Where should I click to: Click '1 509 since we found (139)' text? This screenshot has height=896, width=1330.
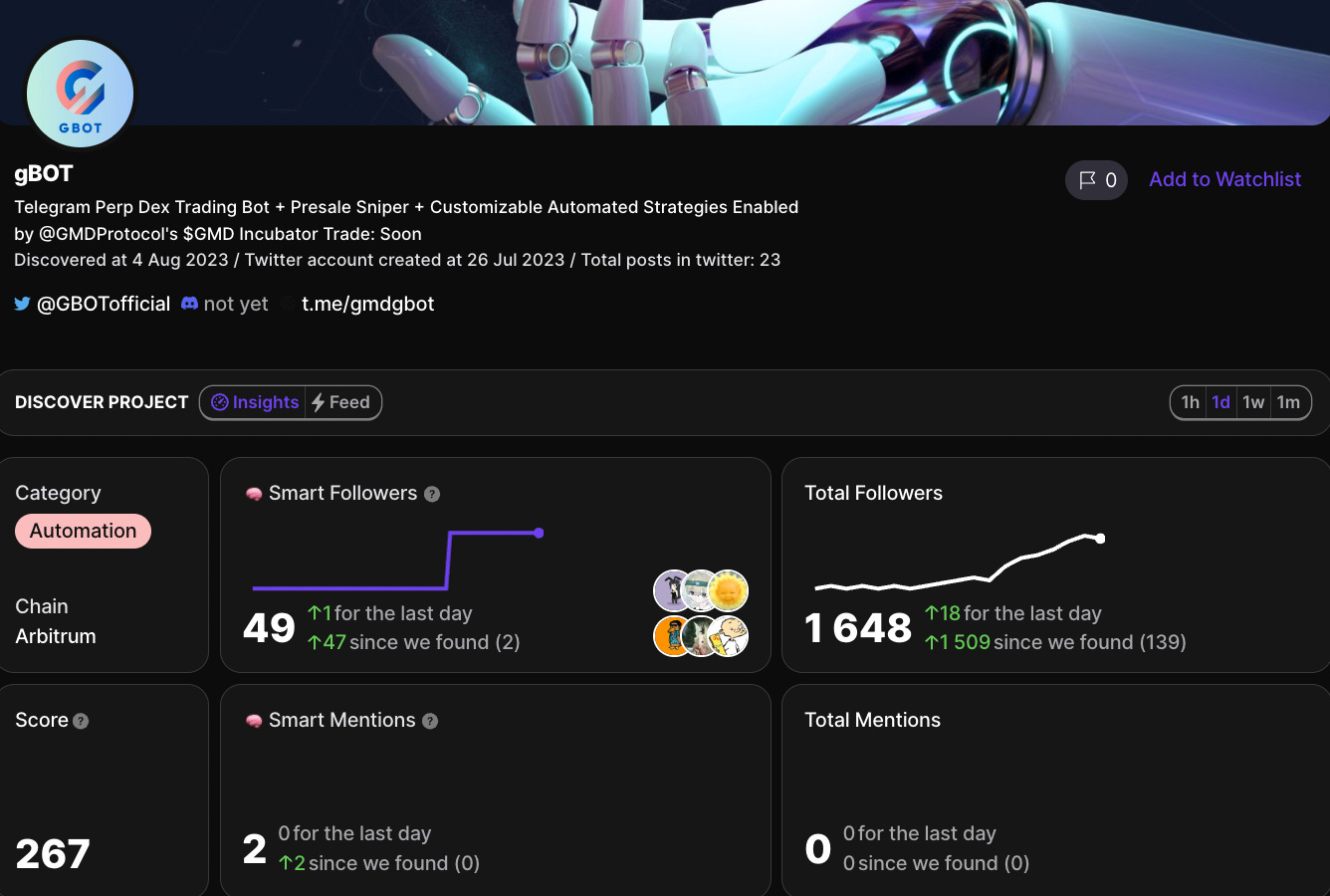click(x=1055, y=642)
